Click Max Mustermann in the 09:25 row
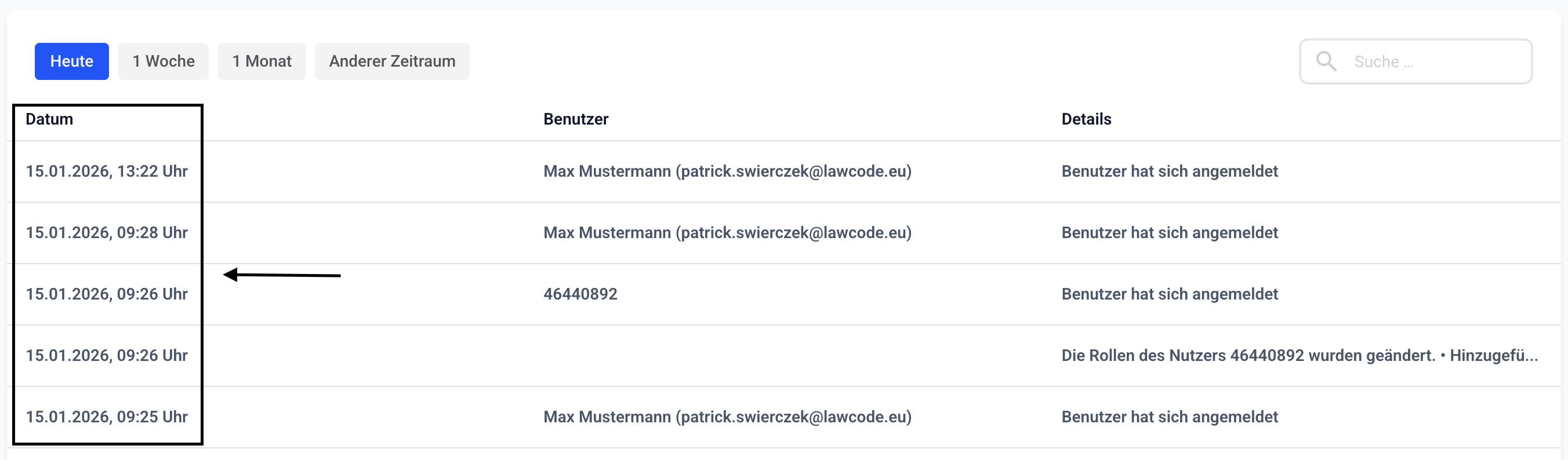The image size is (1568, 460). pyautogui.click(x=727, y=417)
